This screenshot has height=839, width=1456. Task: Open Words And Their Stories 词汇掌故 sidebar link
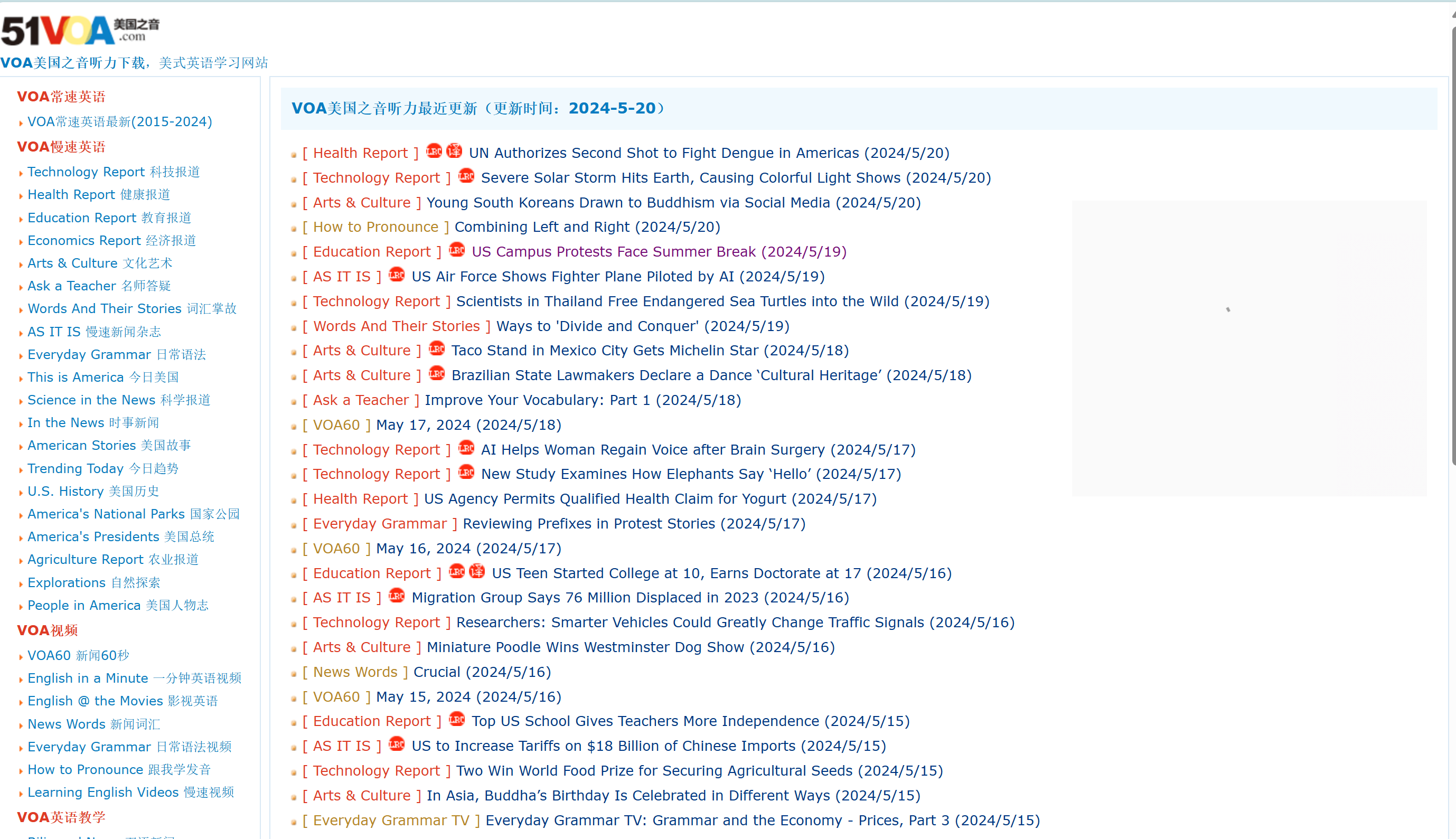click(132, 309)
